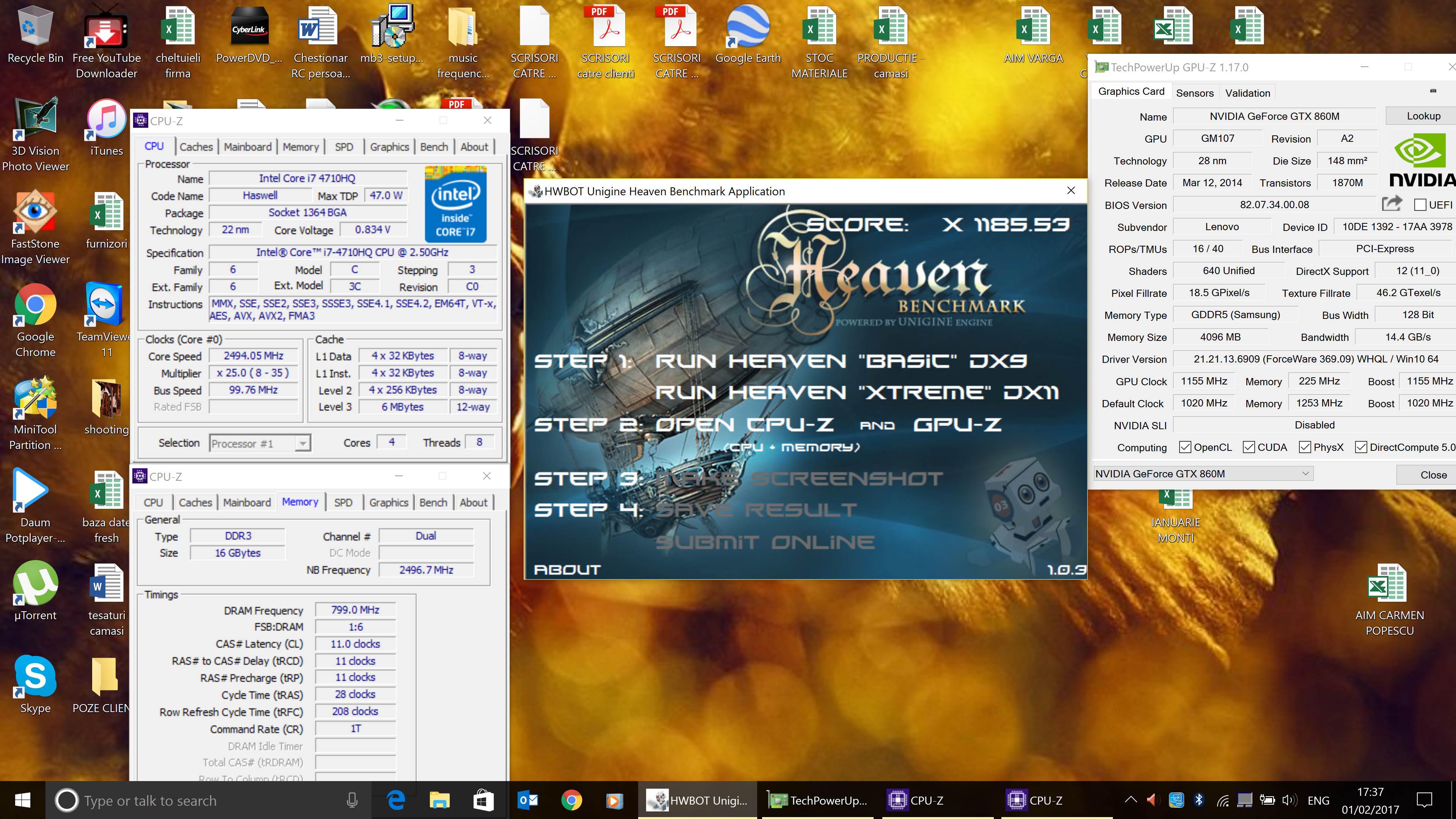Screen dimensions: 1456x819
Task: Launch Google Chrome from the desktop
Action: 35,320
